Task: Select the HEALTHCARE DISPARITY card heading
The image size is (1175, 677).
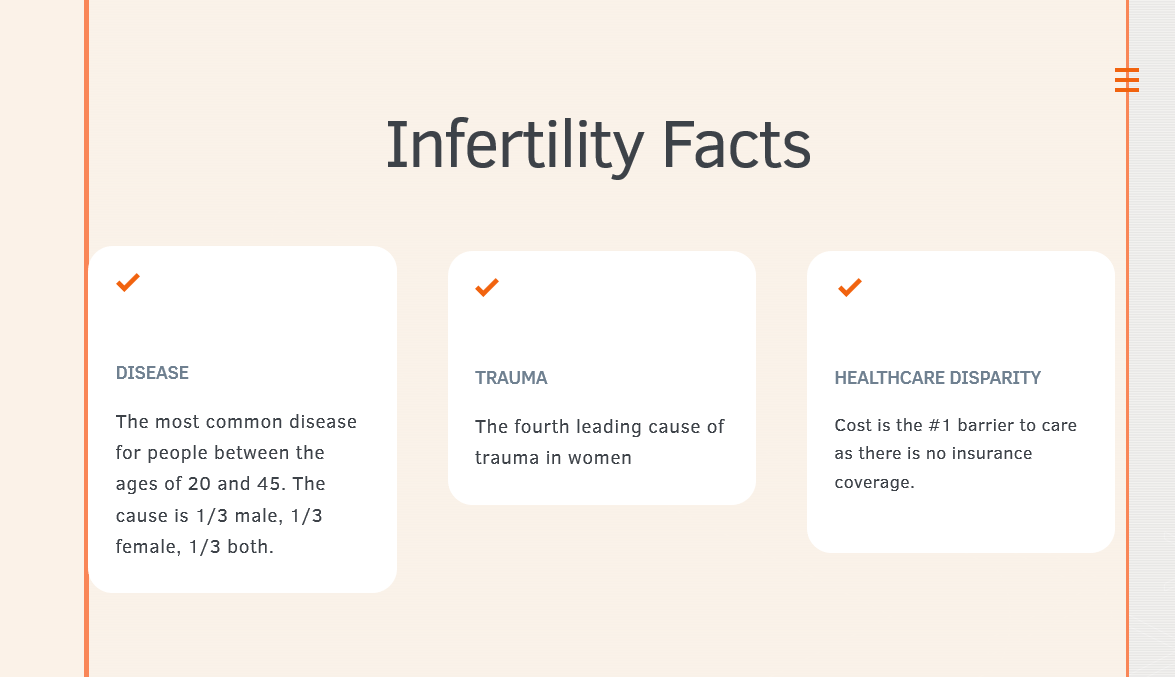Action: click(937, 378)
